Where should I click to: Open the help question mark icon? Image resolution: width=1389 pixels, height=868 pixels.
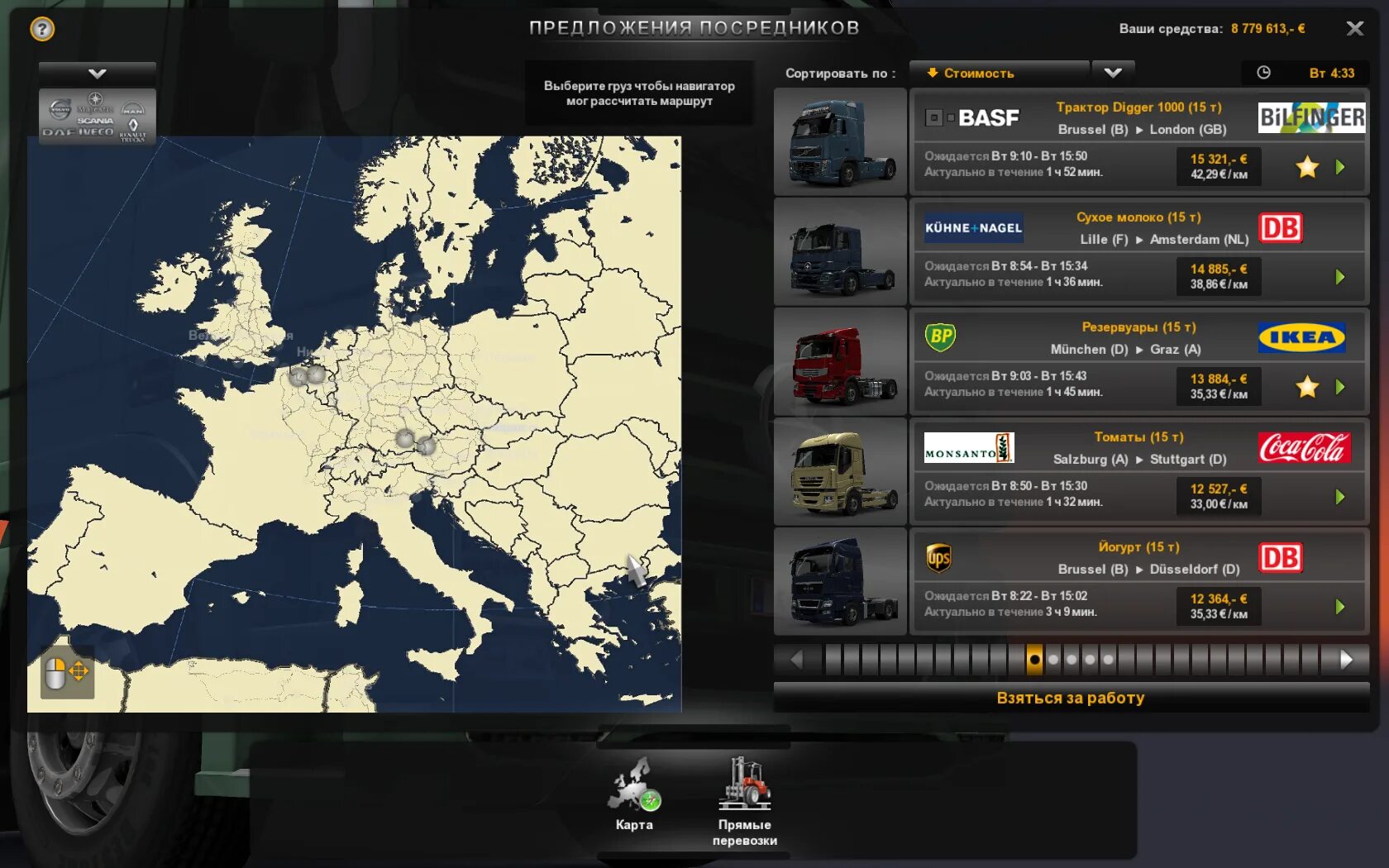coord(42,30)
